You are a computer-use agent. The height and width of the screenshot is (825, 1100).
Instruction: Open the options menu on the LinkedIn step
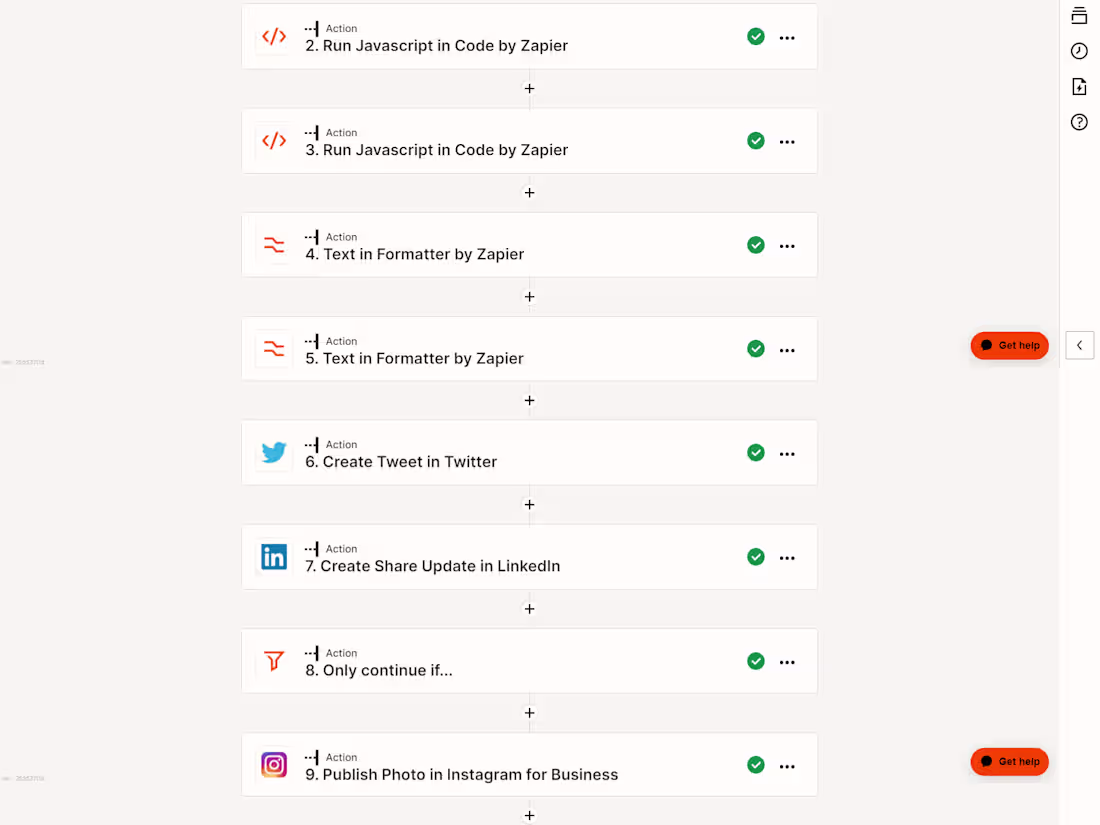tap(787, 557)
